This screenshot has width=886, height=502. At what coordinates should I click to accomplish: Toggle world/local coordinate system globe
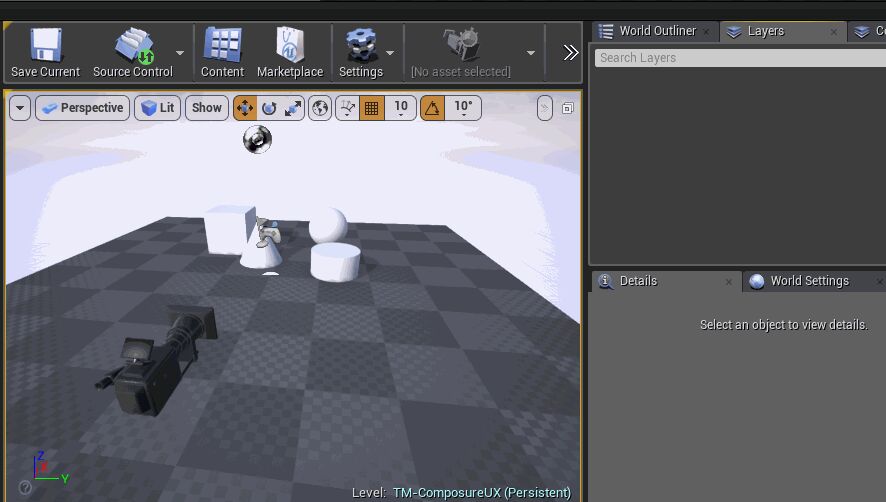point(320,108)
